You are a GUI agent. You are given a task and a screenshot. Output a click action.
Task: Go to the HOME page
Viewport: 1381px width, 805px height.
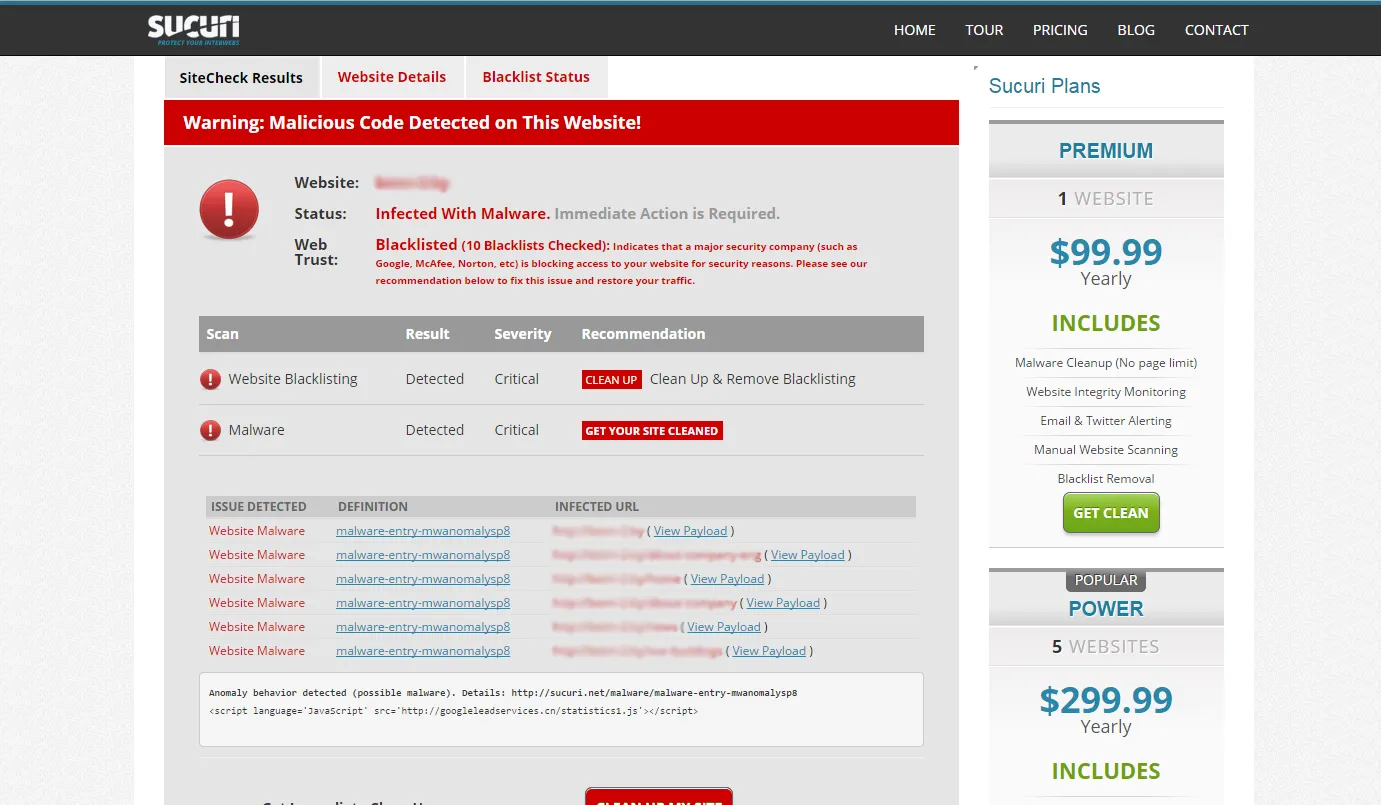915,30
